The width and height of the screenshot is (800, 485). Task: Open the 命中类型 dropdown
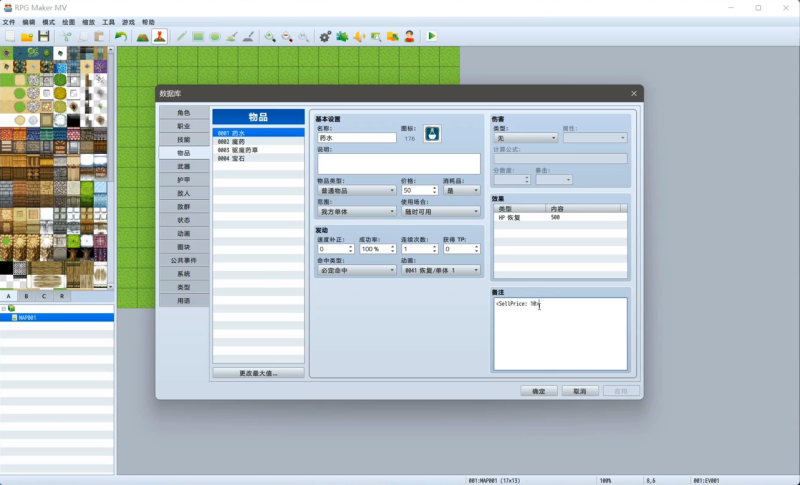click(356, 270)
